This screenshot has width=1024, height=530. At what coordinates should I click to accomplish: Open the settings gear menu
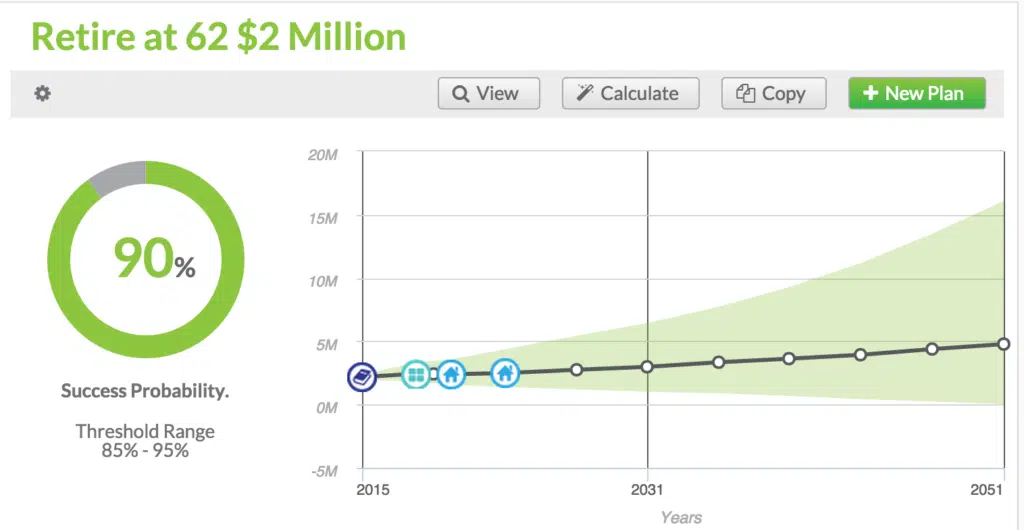point(42,93)
